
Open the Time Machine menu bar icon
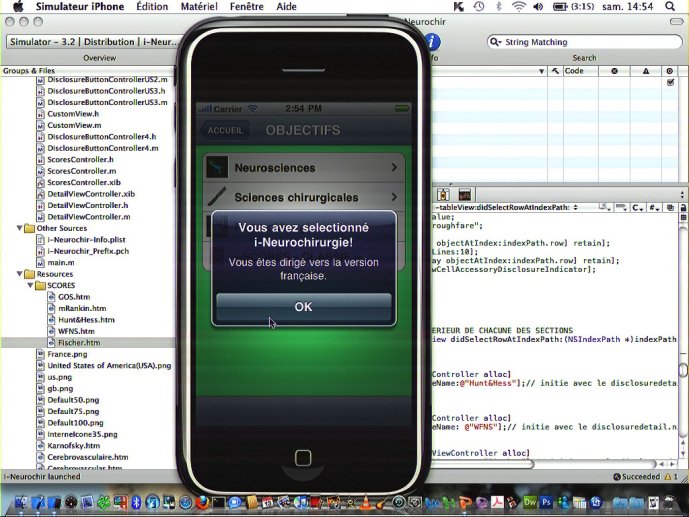point(479,7)
